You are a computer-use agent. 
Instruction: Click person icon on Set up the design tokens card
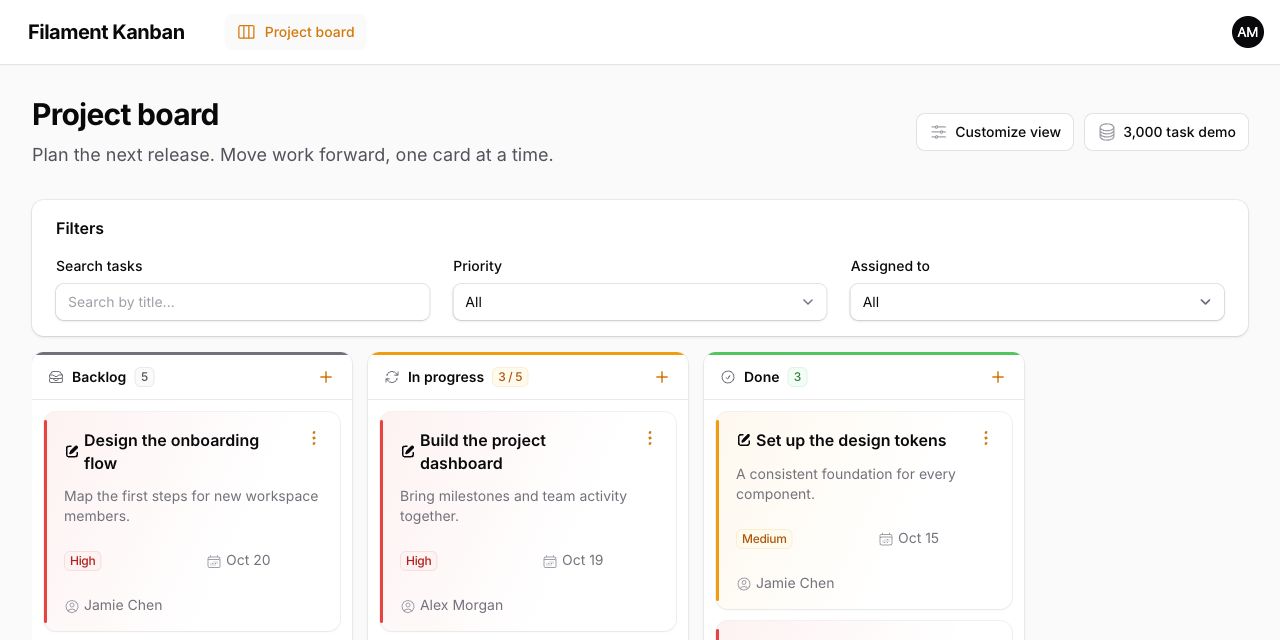(744, 584)
